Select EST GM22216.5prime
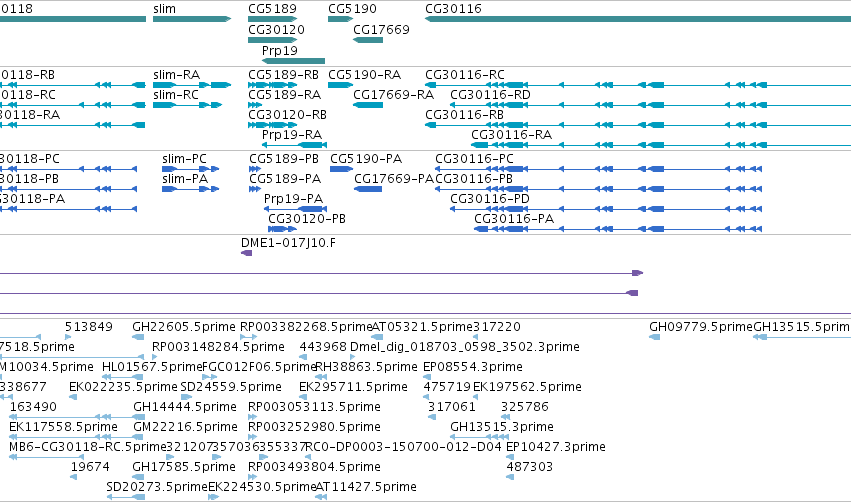This screenshot has width=851, height=502. point(186,427)
